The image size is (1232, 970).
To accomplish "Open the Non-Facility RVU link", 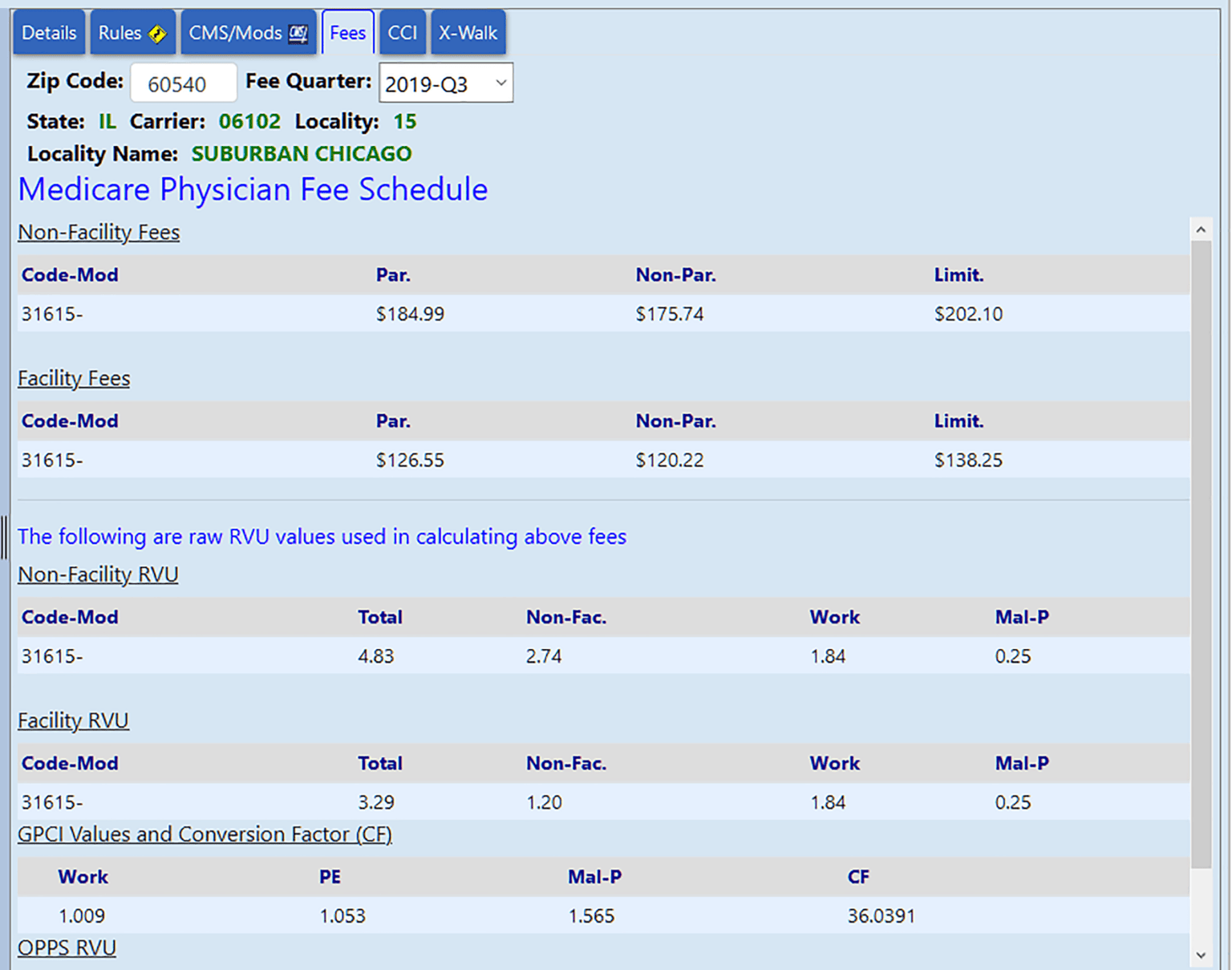I will [x=98, y=574].
